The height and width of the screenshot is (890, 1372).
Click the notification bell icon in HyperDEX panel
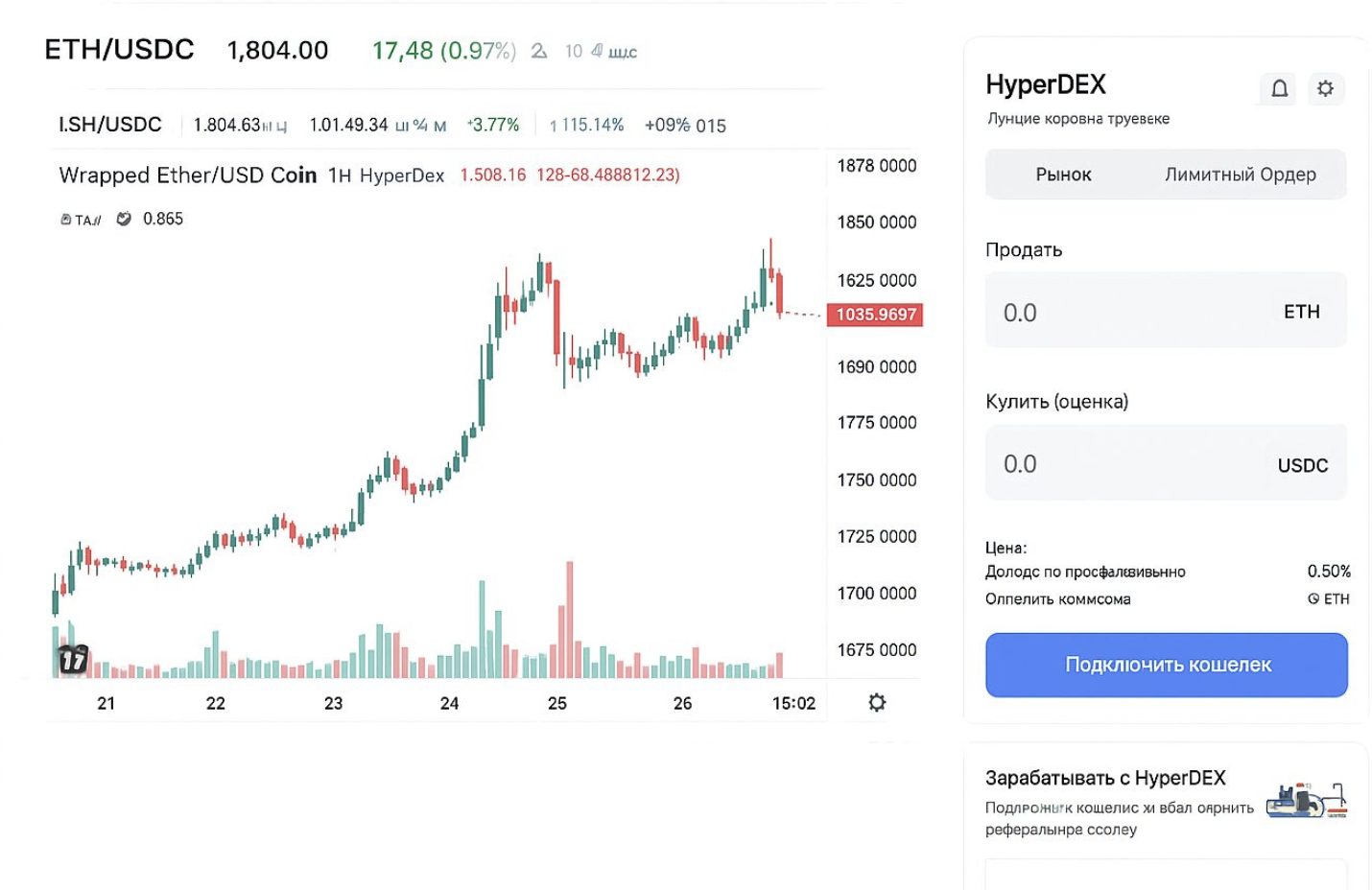pyautogui.click(x=1279, y=89)
